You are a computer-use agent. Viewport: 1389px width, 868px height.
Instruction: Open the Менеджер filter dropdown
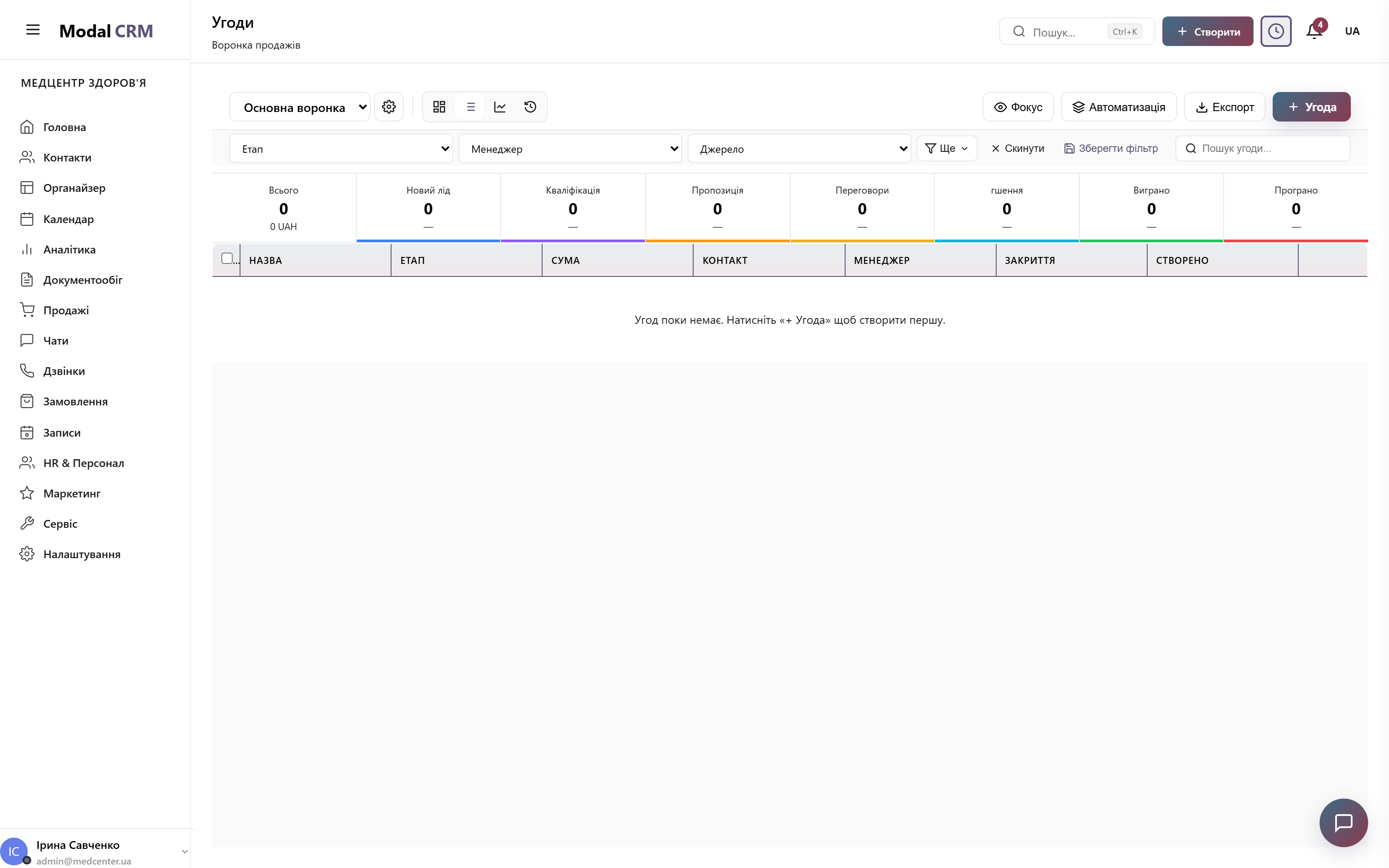click(570, 149)
